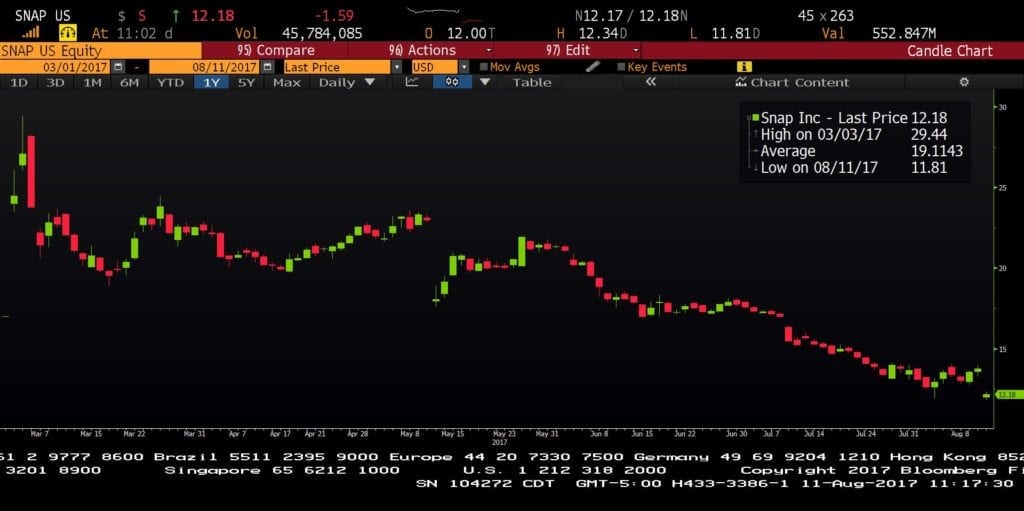Click the yellow gauge icon near At 11:02

[68, 33]
